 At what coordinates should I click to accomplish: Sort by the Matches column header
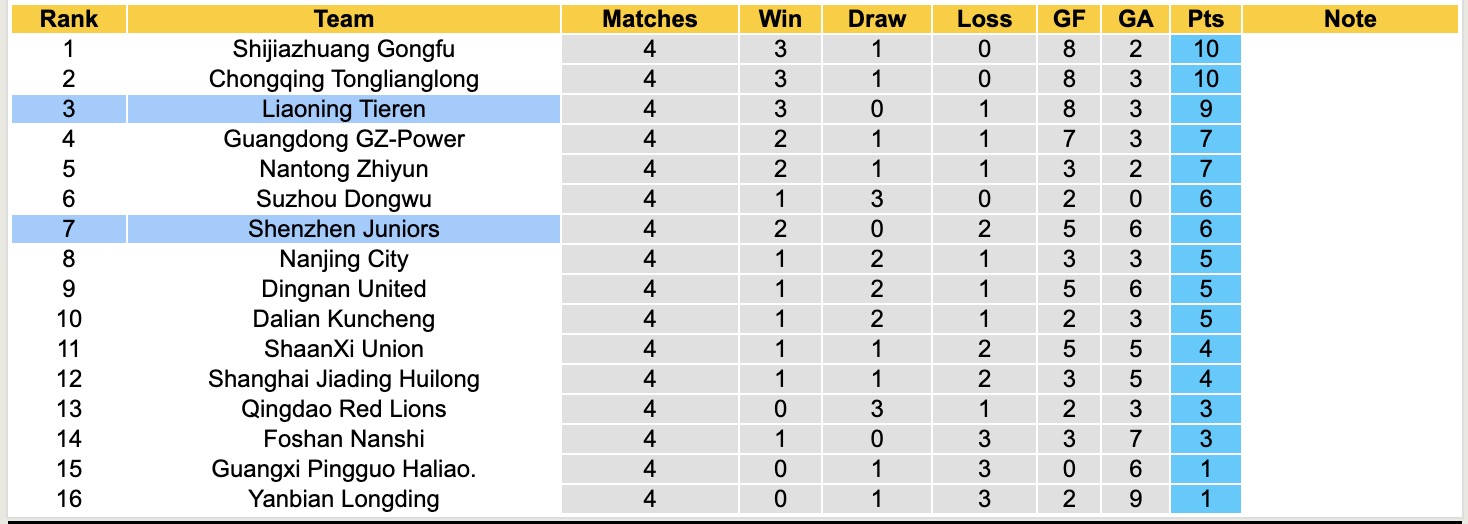coord(650,19)
